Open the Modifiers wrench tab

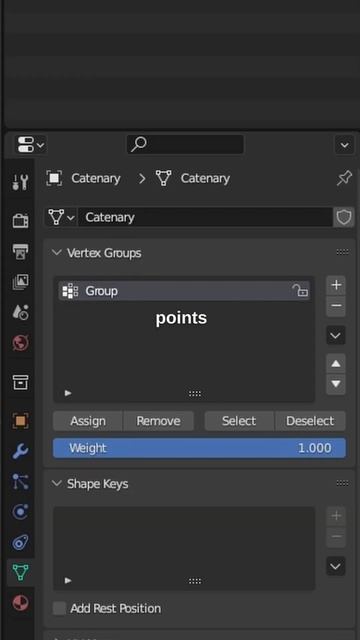tap(20, 451)
